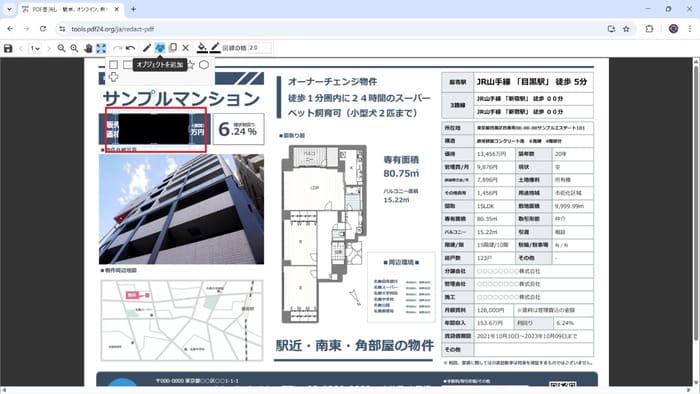Open the browser tab search dropdown
700x394 pixels.
(9, 9)
